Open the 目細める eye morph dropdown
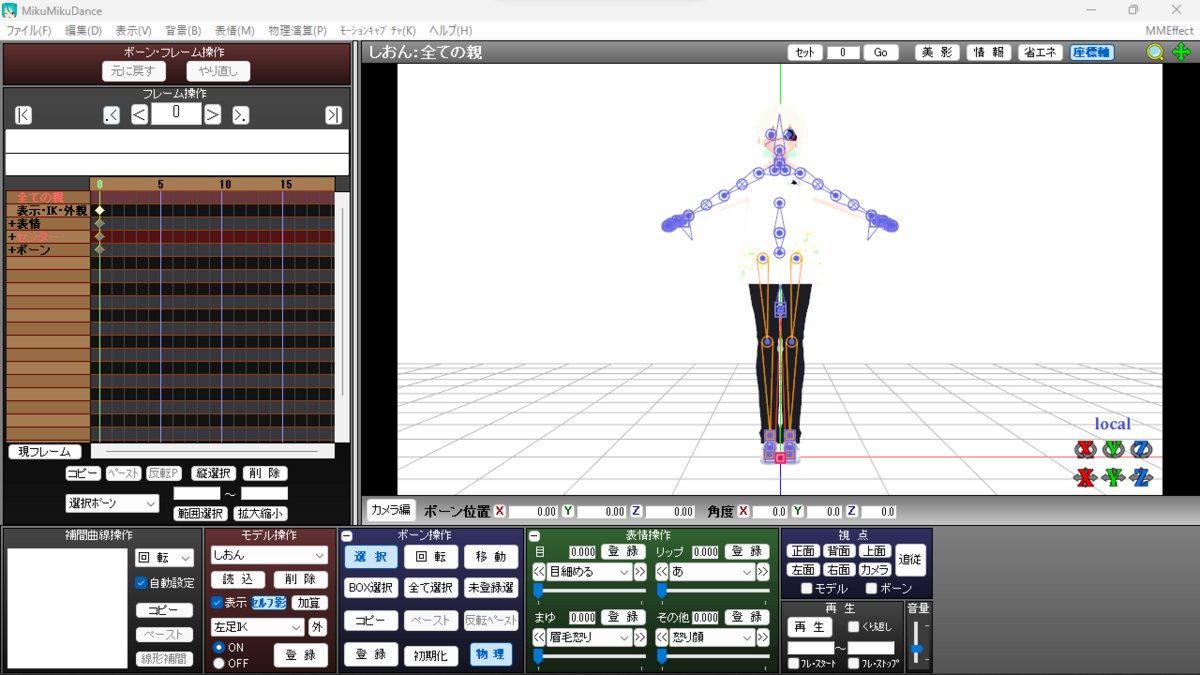The width and height of the screenshot is (1200, 675). (x=589, y=572)
